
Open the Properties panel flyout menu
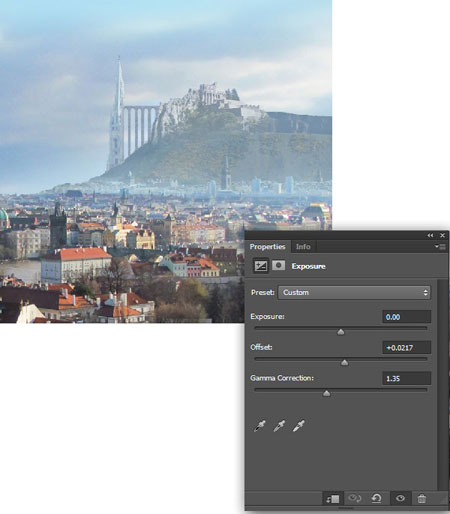click(x=440, y=247)
